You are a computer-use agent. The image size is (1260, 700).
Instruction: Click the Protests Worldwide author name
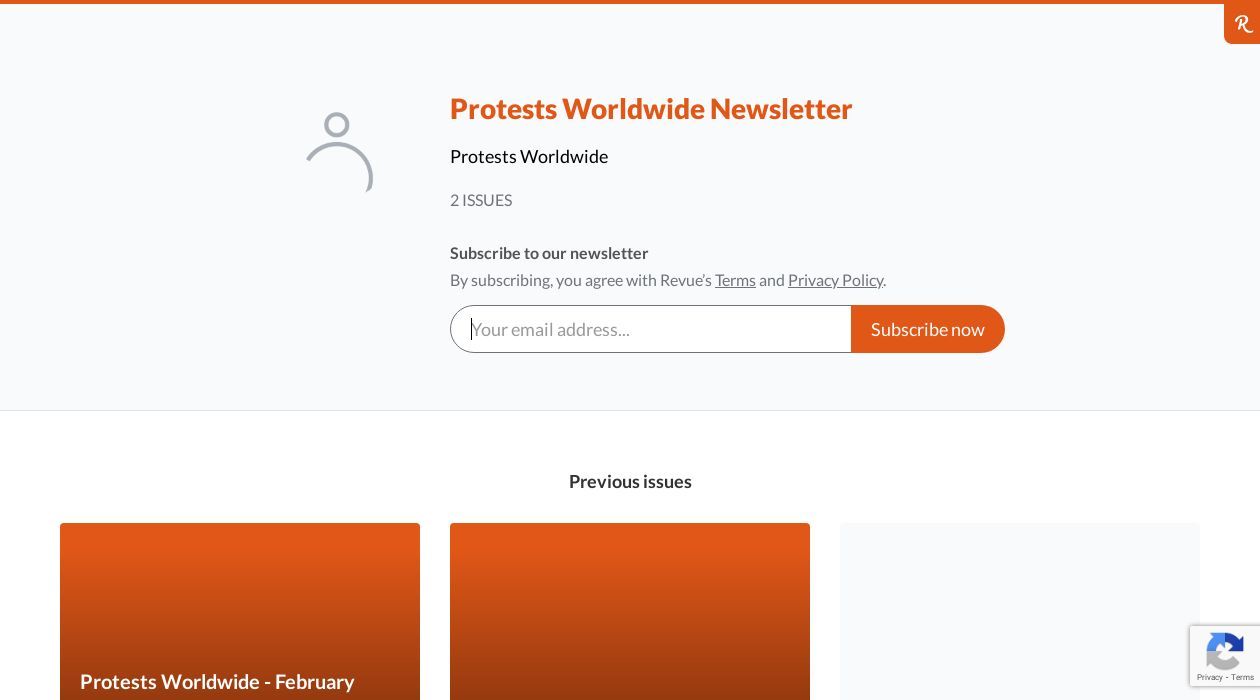pyautogui.click(x=528, y=156)
